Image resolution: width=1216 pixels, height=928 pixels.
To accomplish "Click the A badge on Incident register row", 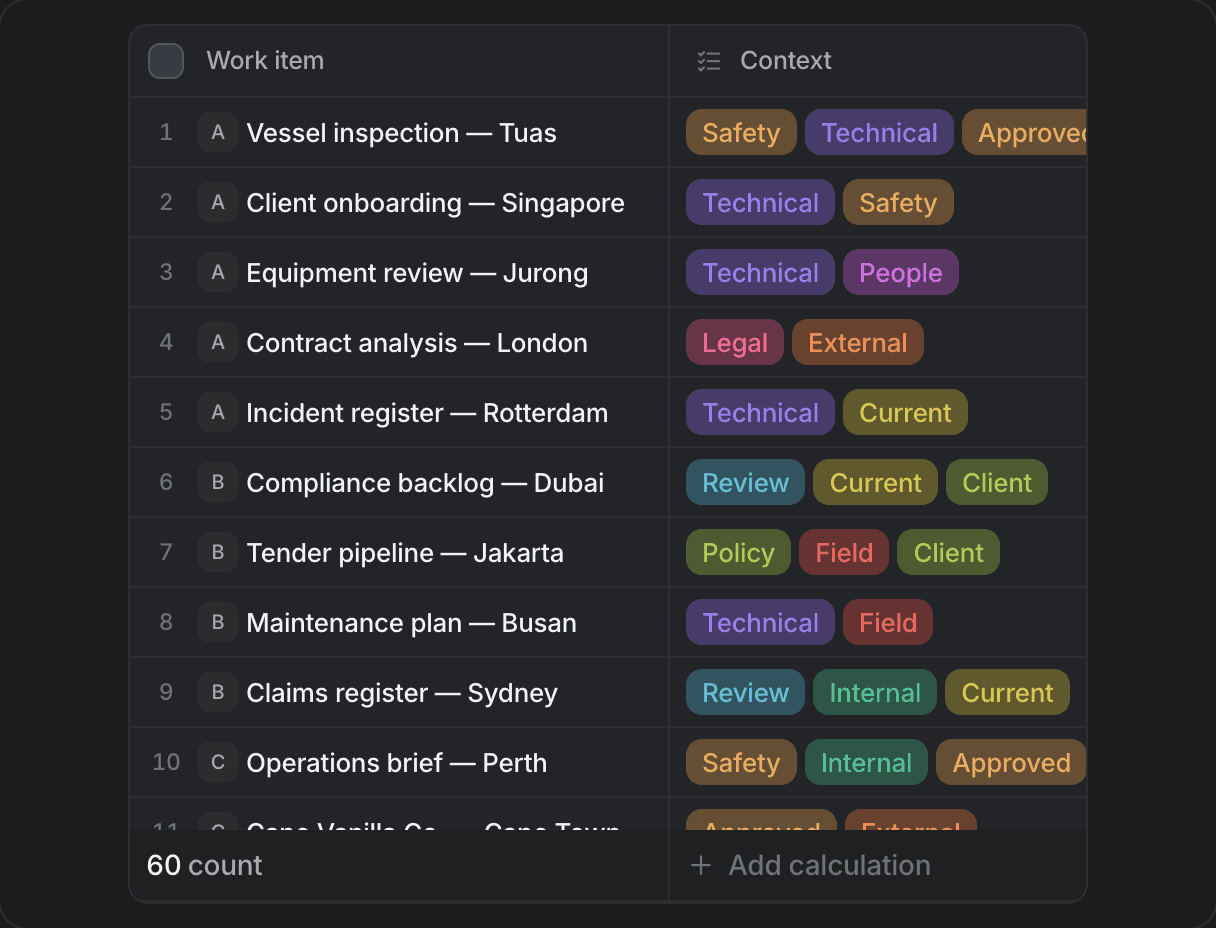I will [218, 412].
